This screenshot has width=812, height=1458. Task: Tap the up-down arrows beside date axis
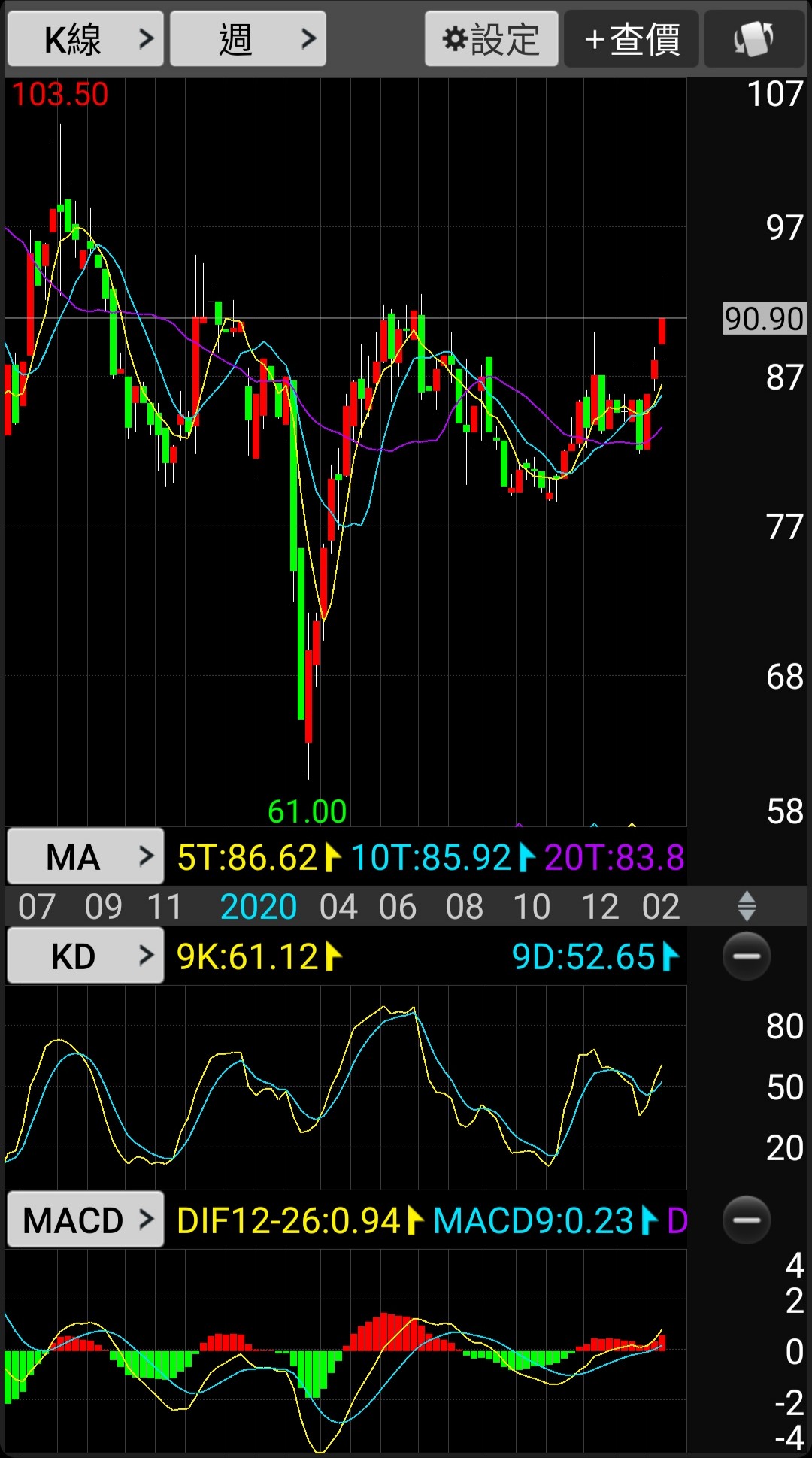[746, 906]
